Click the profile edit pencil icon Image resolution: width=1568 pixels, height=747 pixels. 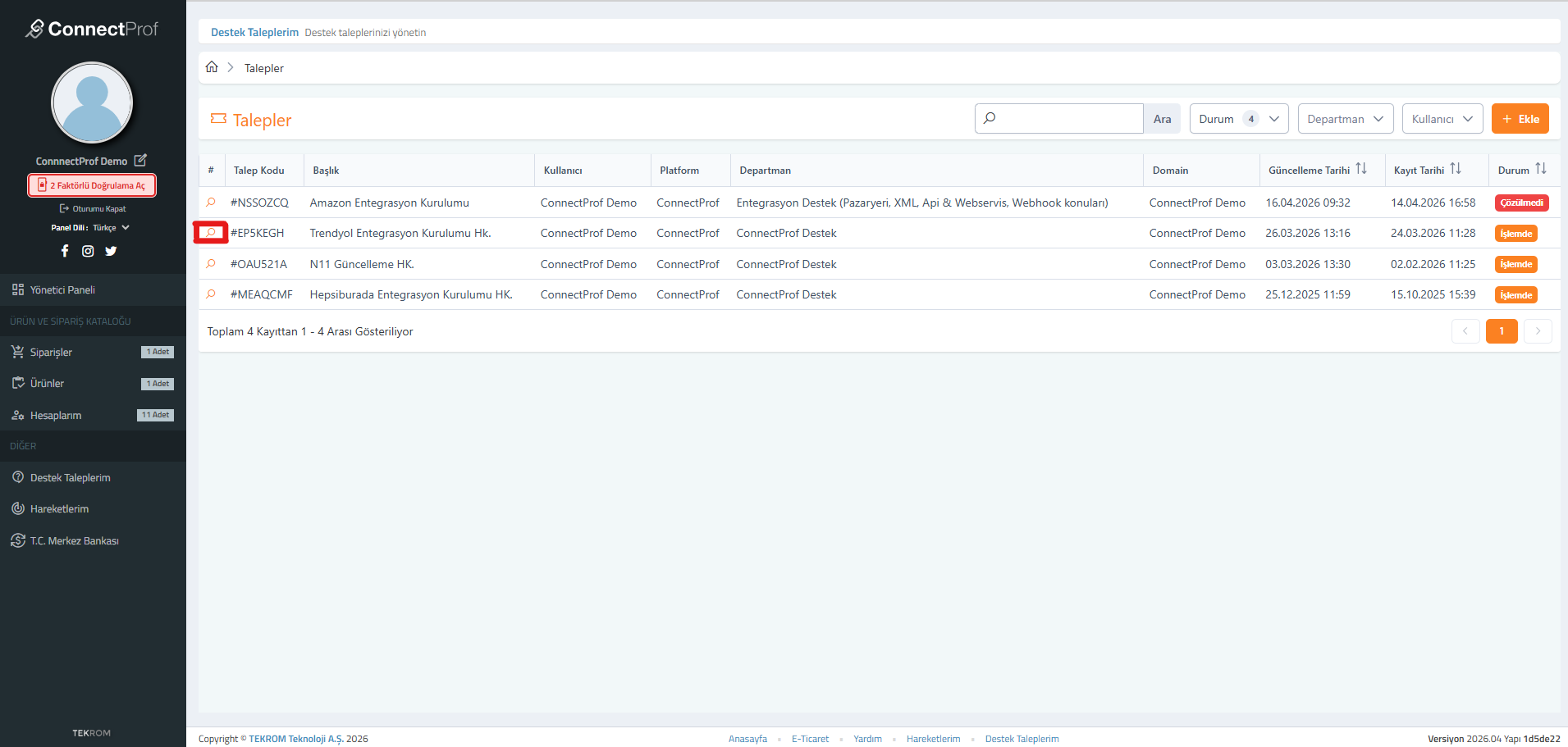tap(140, 160)
